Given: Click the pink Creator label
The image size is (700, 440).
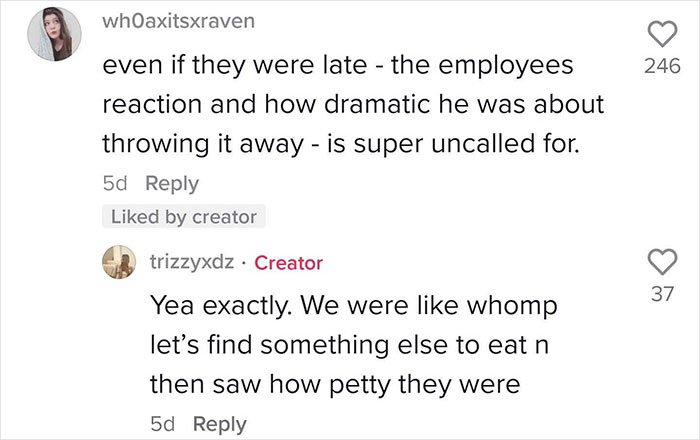Looking at the screenshot, I should click(x=289, y=263).
